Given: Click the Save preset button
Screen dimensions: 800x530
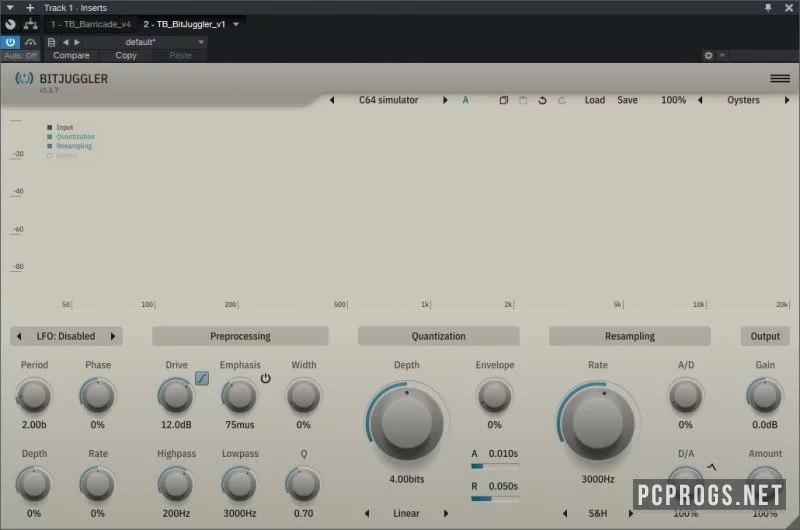Looking at the screenshot, I should (627, 100).
